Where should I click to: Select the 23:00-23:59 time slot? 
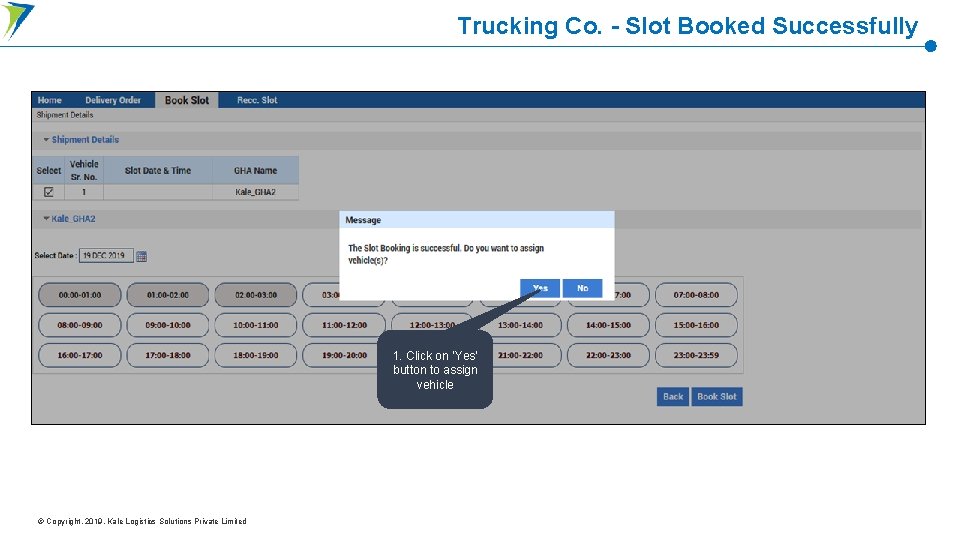tap(696, 355)
